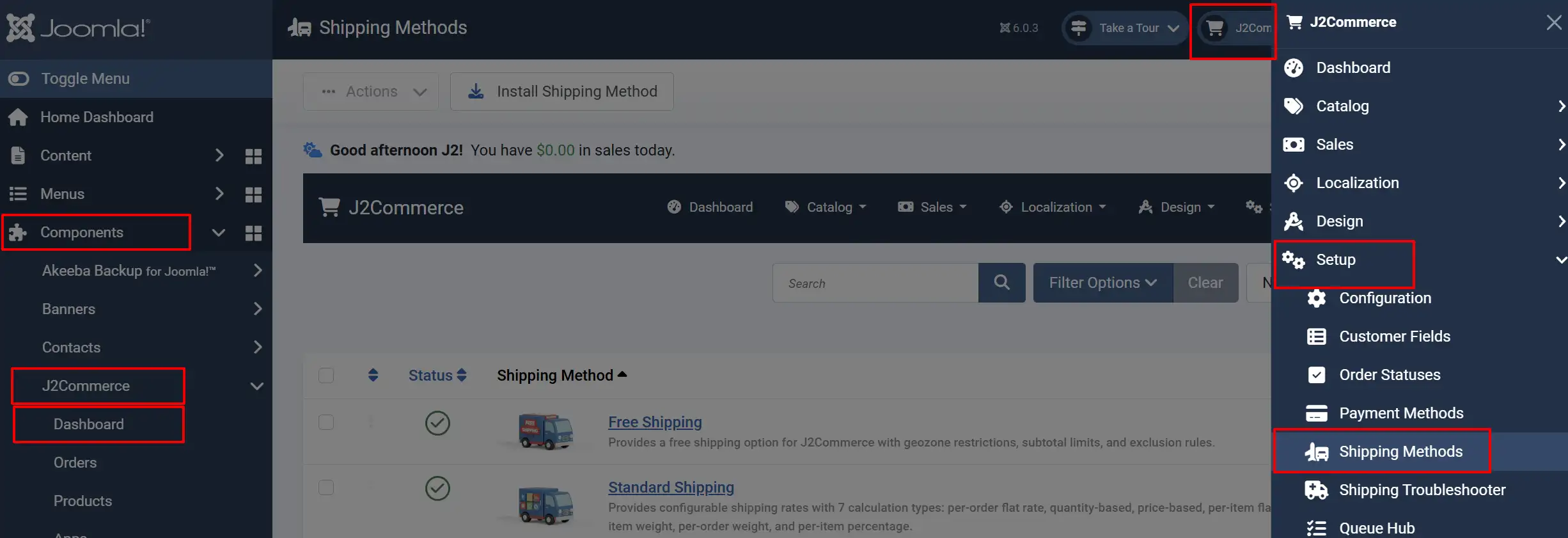Viewport: 1568px width, 538px height.
Task: Open Configuration gear icon
Action: (x=1317, y=298)
